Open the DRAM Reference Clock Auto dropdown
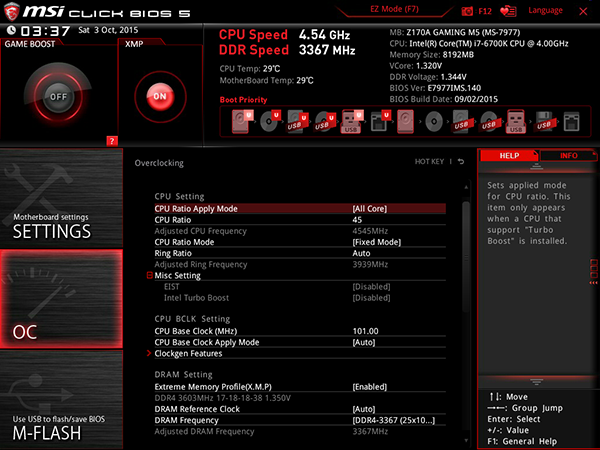The image size is (600, 450). point(364,409)
